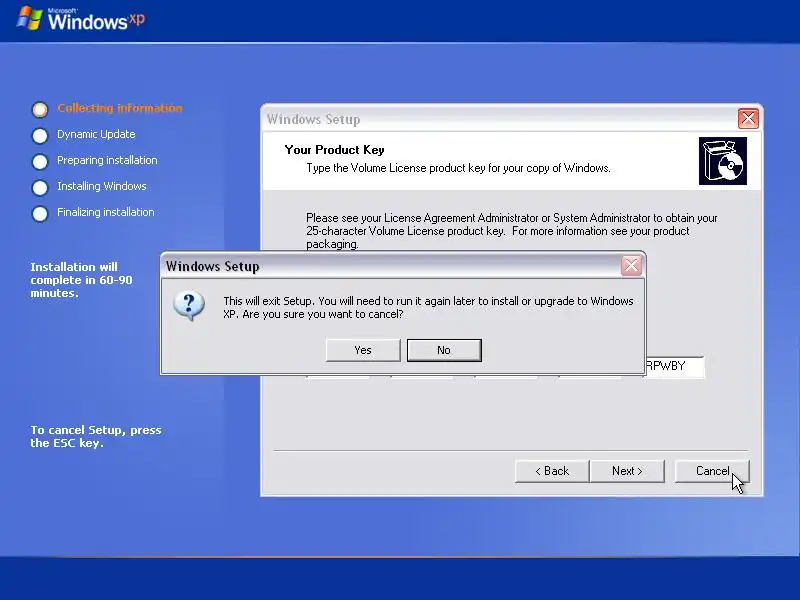Screen dimensions: 800x600
Task: Click the Finalizing installation step bullet
Action: (40, 213)
